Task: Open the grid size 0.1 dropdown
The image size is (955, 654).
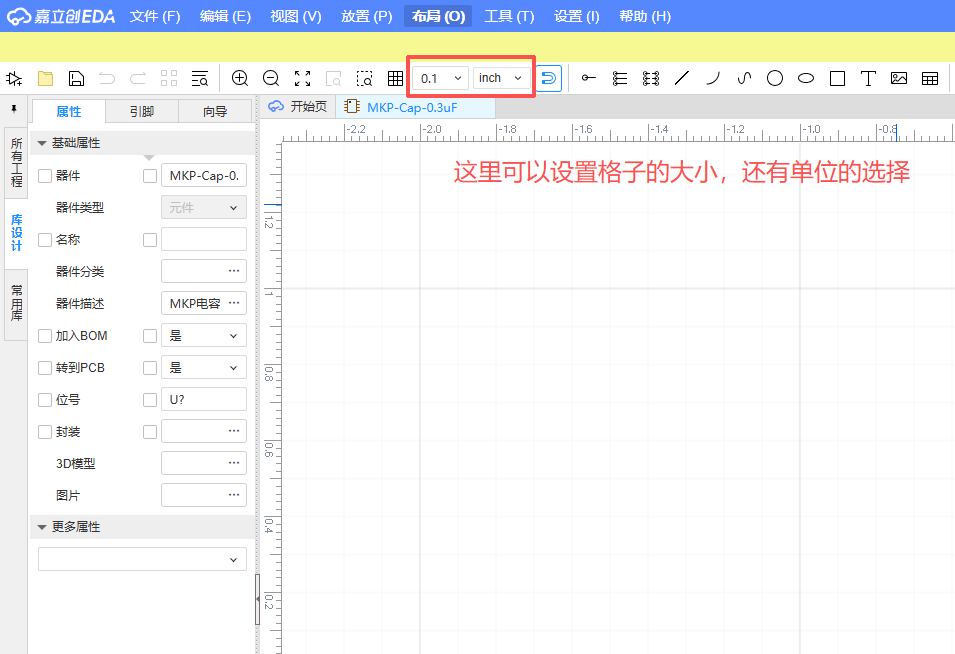Action: [439, 77]
